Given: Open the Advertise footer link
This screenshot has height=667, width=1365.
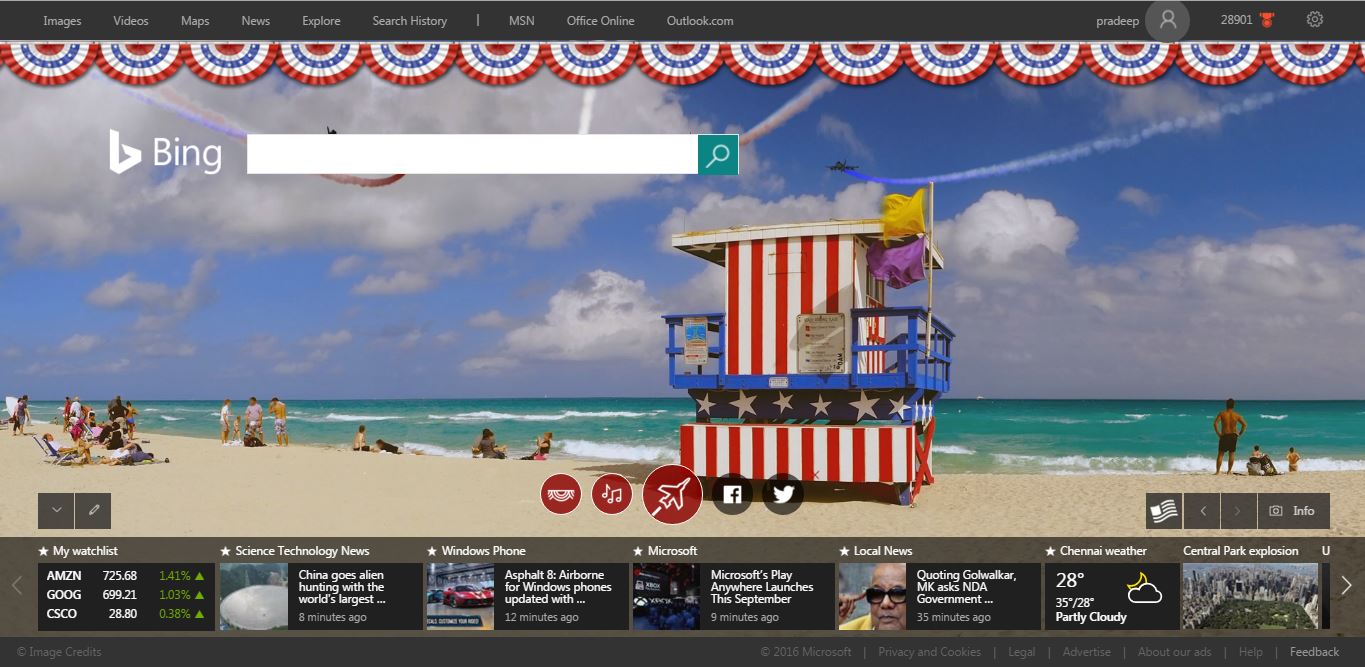Looking at the screenshot, I should coord(1087,652).
